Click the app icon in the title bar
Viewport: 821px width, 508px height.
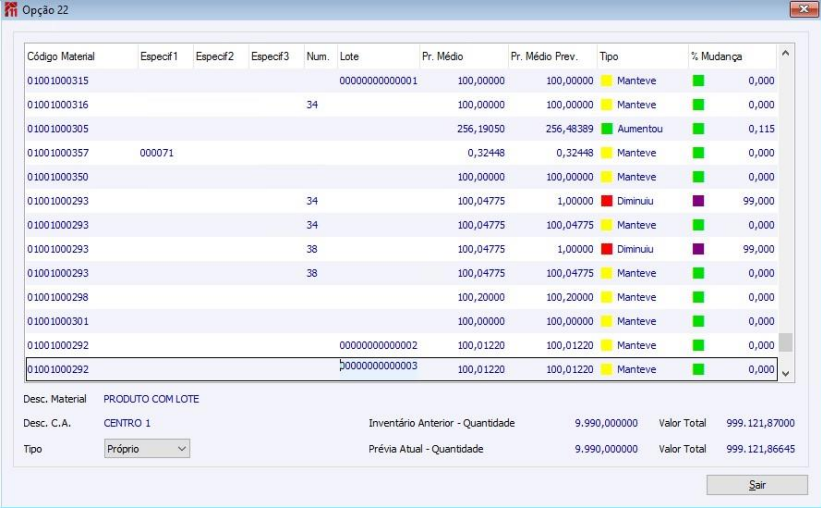tap(10, 9)
